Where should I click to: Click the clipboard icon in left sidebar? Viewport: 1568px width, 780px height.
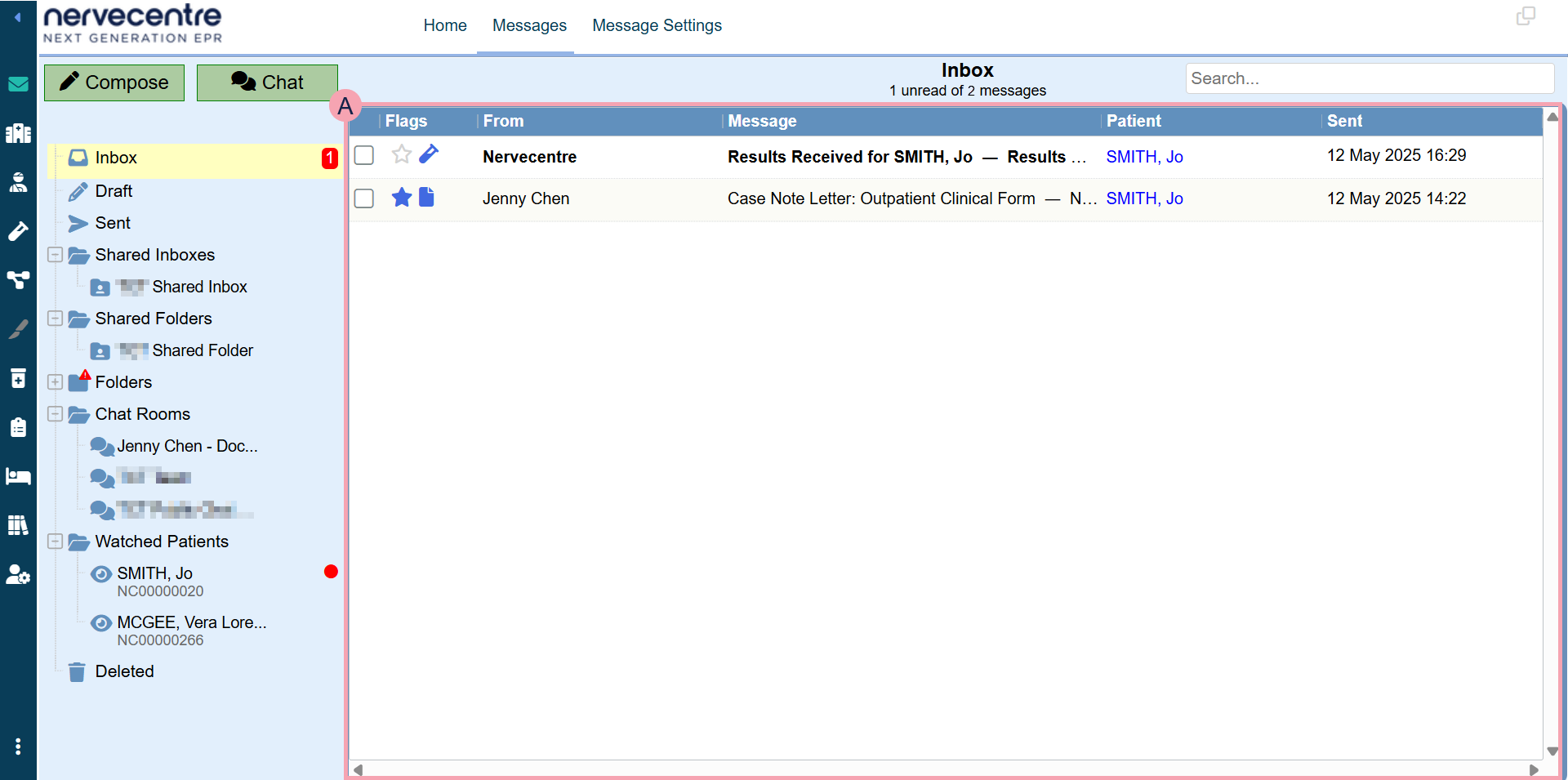coord(18,427)
